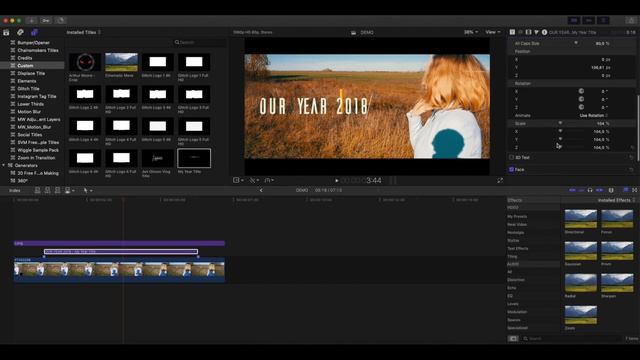This screenshot has width=640, height=360.
Task: Open the Use Rotation animate dropdown
Action: coord(594,116)
